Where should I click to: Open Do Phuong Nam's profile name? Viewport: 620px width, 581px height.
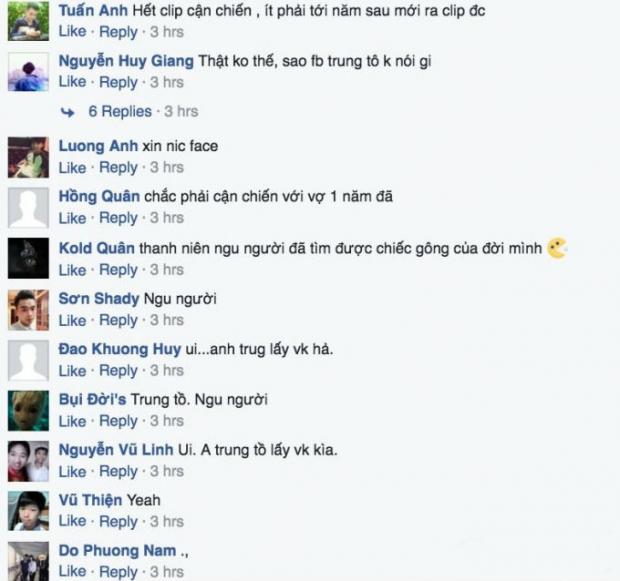pos(117,551)
